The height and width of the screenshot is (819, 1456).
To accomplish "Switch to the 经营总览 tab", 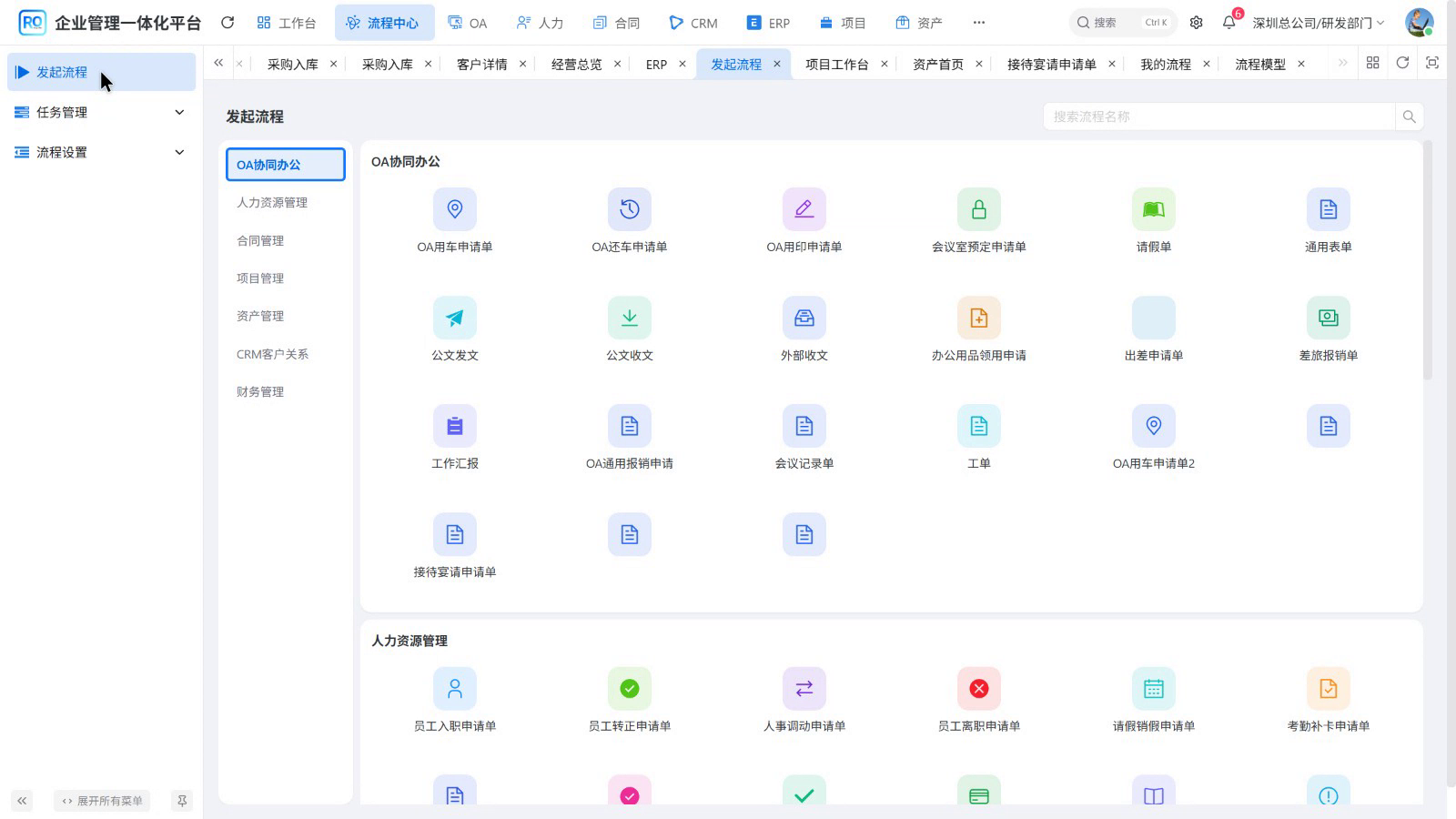I will click(577, 65).
